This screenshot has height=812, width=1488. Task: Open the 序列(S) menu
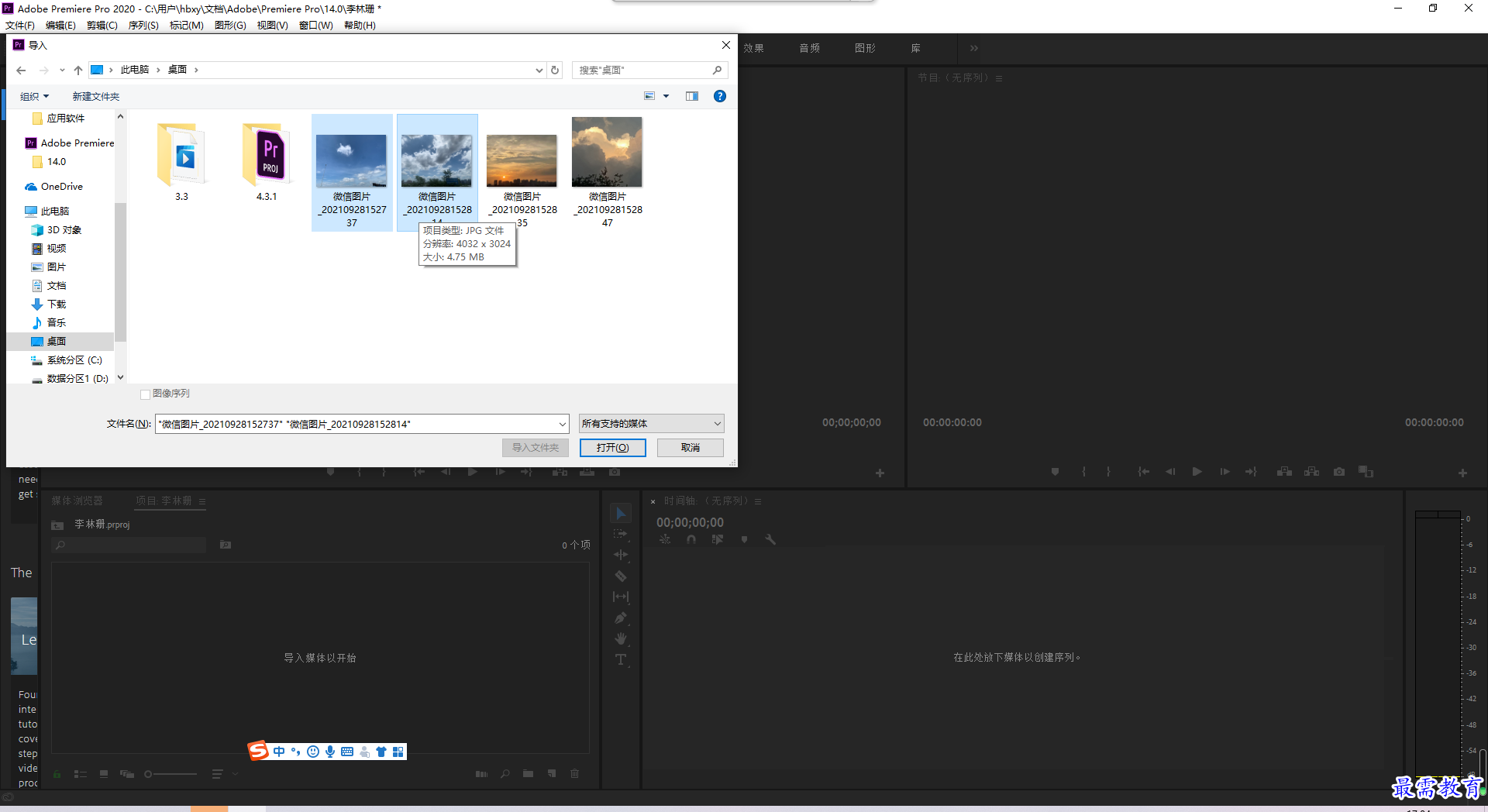tap(143, 26)
